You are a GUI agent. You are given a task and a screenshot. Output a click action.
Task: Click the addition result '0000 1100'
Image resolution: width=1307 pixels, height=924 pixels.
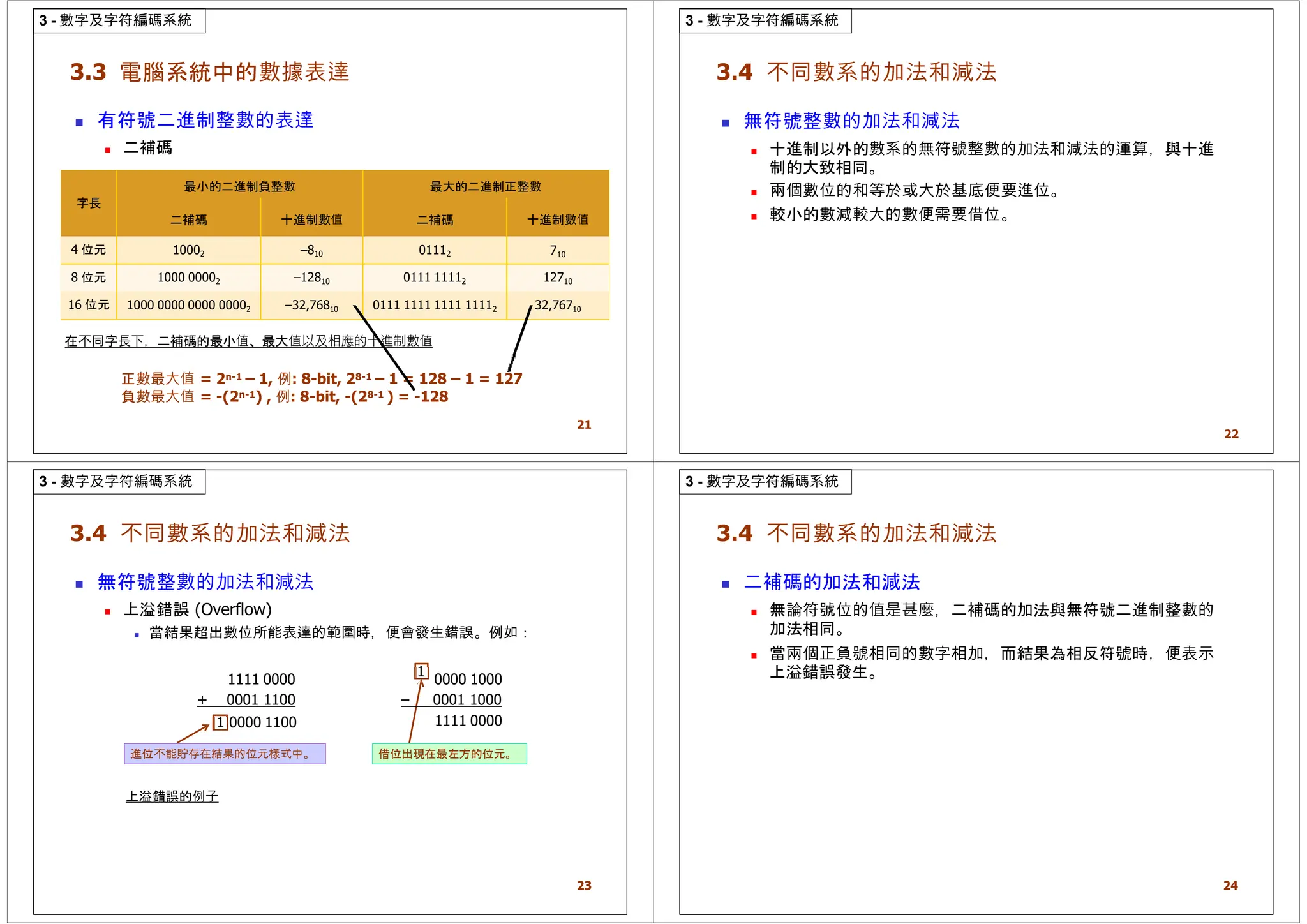pos(263,722)
